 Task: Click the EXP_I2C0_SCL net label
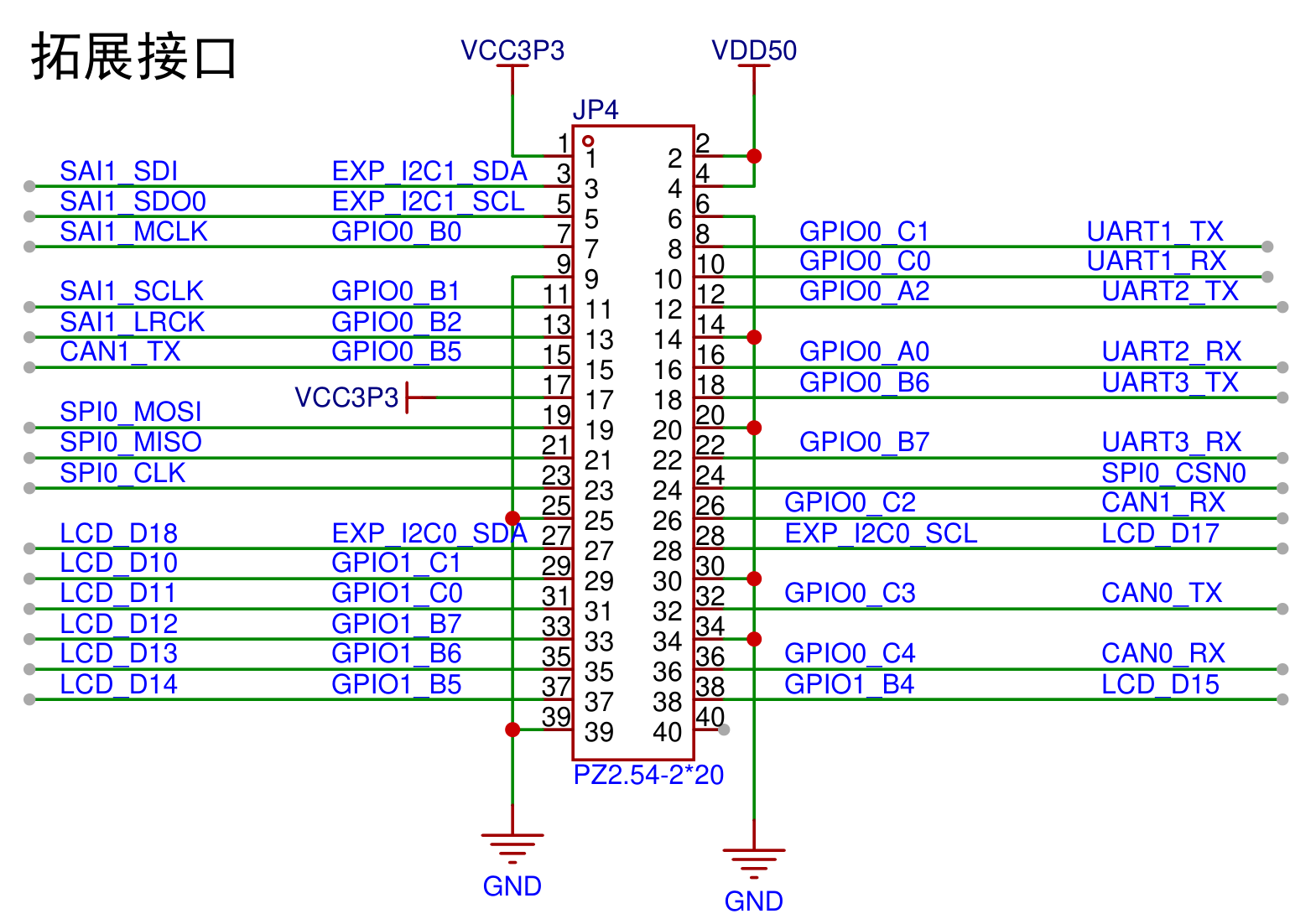point(881,533)
